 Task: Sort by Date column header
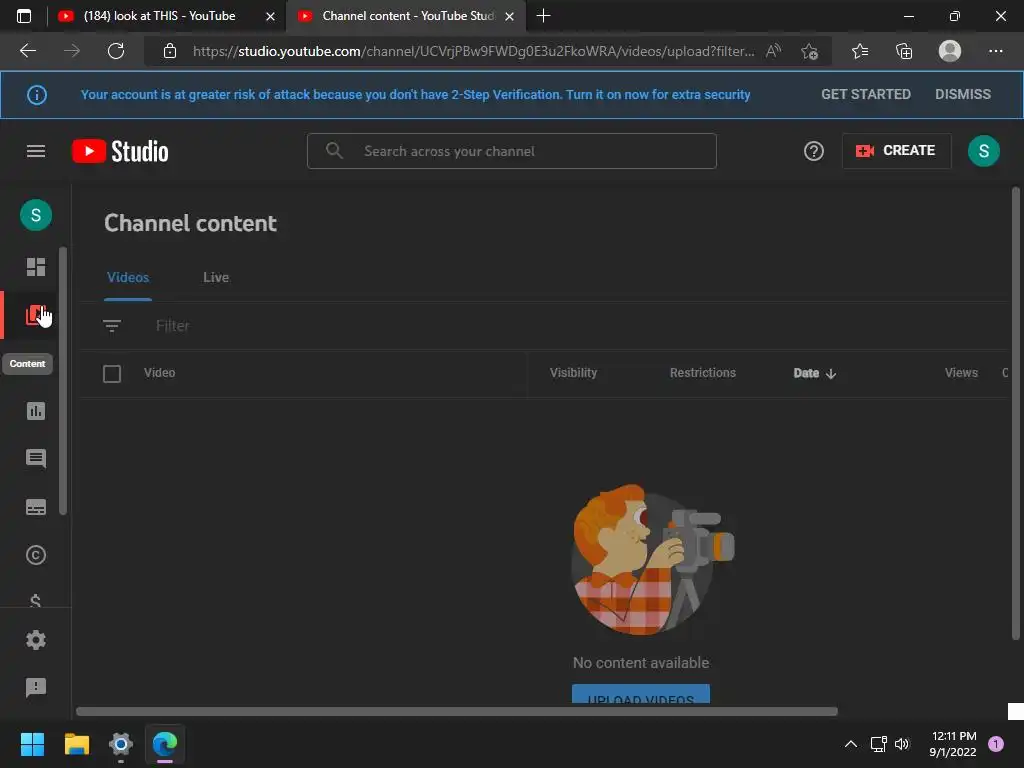(x=814, y=373)
